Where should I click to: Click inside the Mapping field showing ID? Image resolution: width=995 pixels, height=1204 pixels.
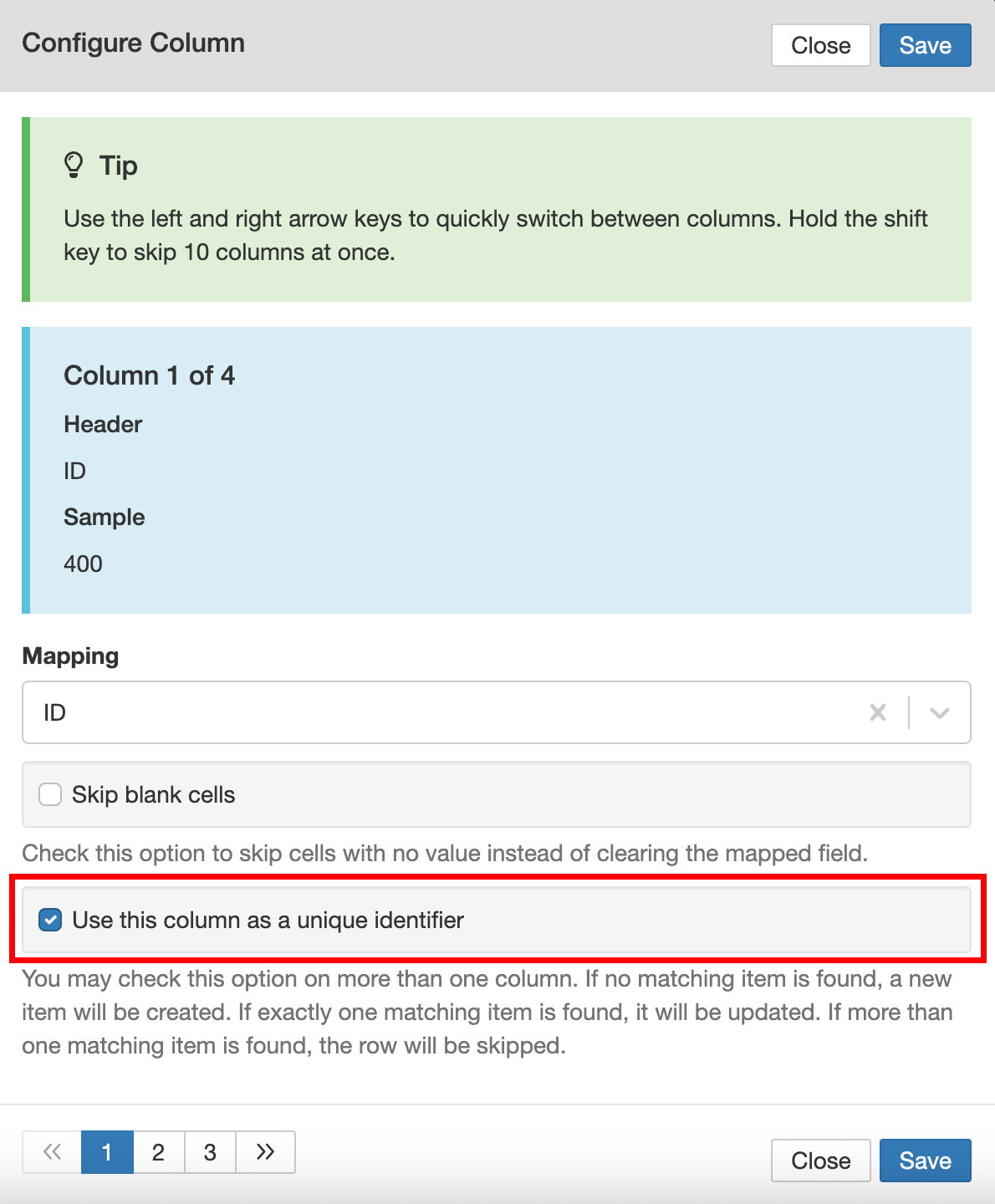tap(334, 712)
